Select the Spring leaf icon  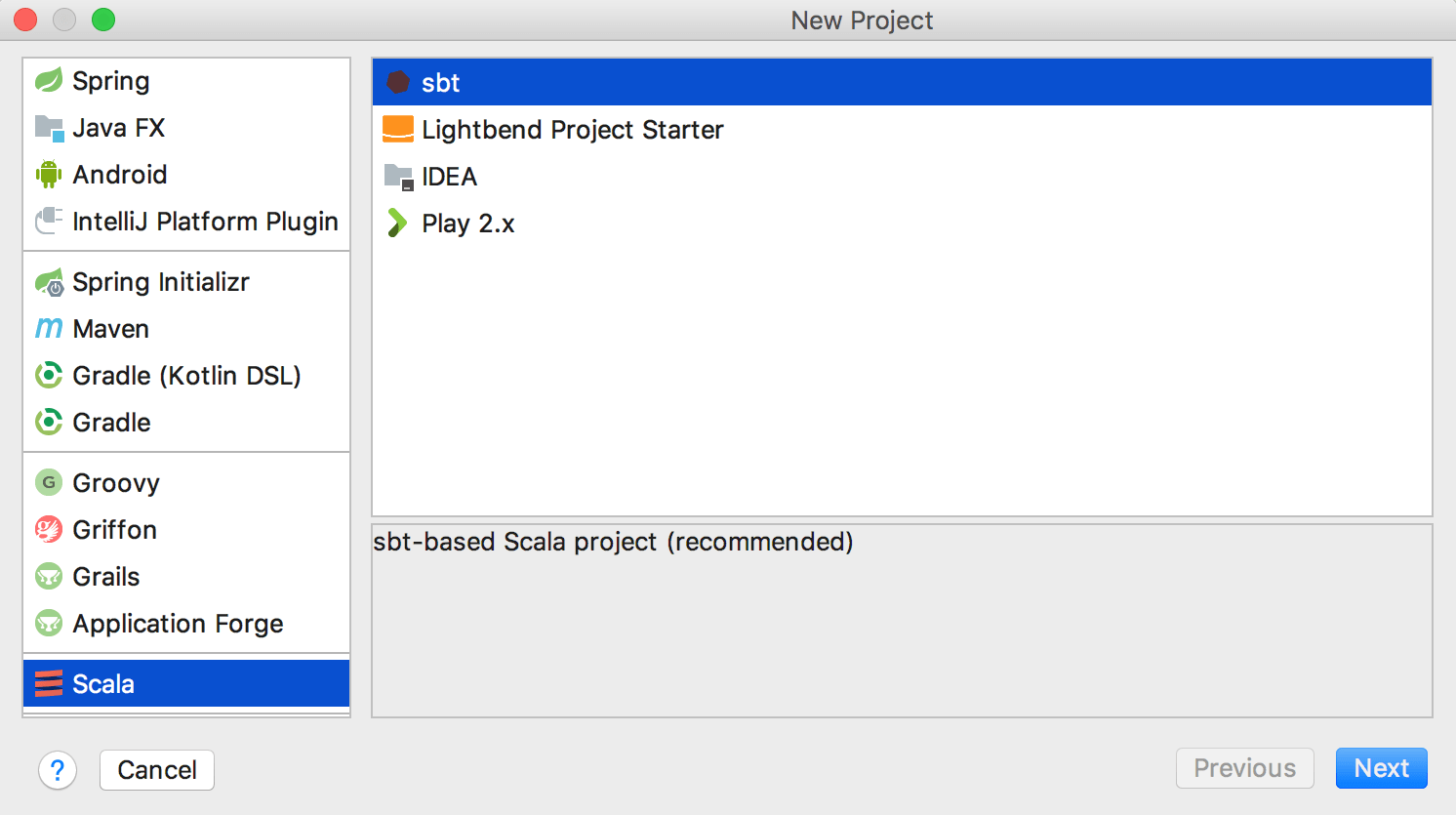pyautogui.click(x=49, y=80)
